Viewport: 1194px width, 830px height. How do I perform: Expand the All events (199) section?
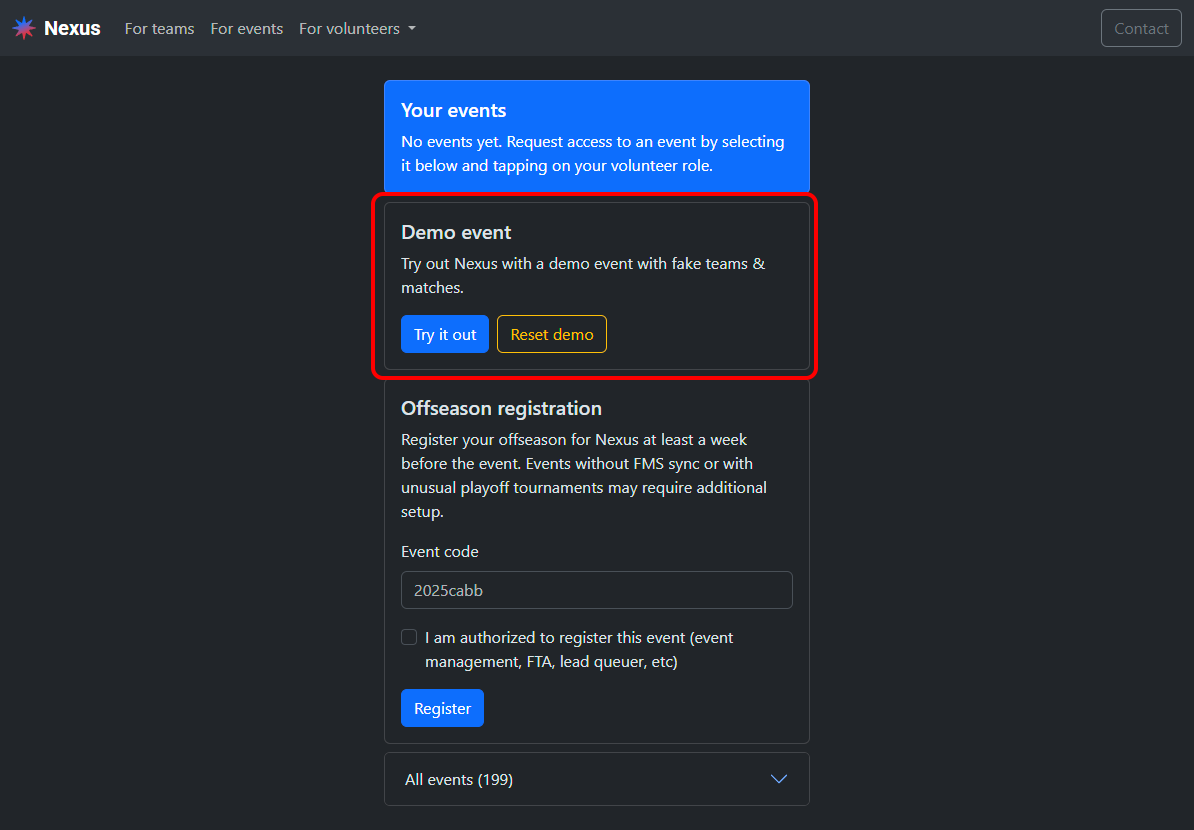596,779
